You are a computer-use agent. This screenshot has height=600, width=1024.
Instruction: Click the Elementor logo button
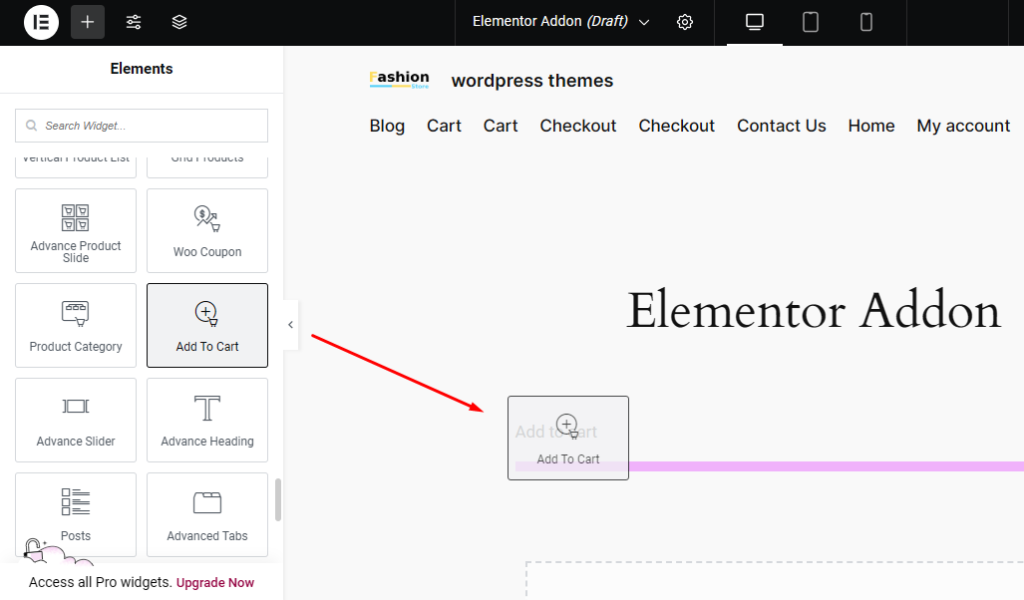41,22
